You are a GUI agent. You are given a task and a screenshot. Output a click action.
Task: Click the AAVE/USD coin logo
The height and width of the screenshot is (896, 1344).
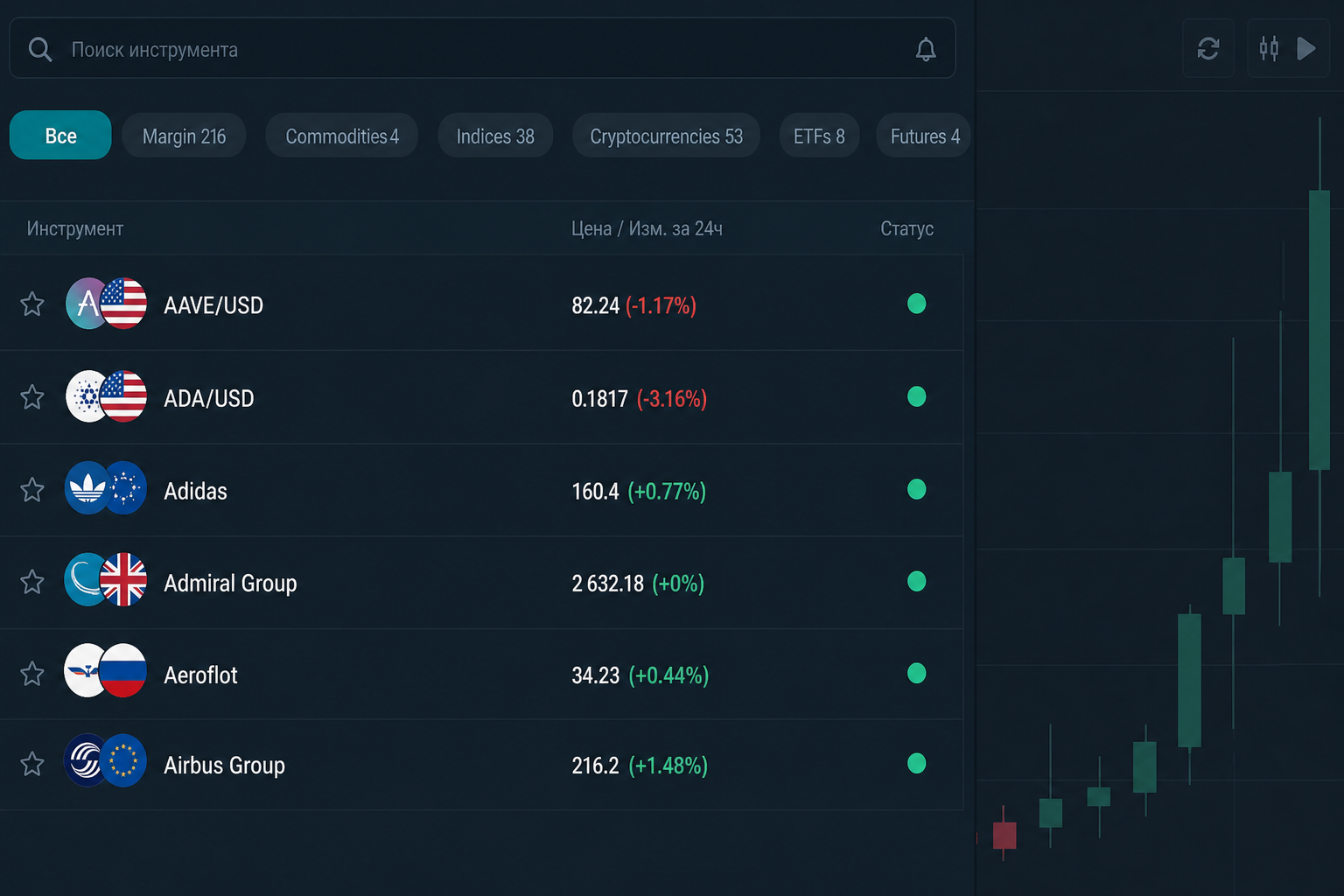tap(87, 304)
